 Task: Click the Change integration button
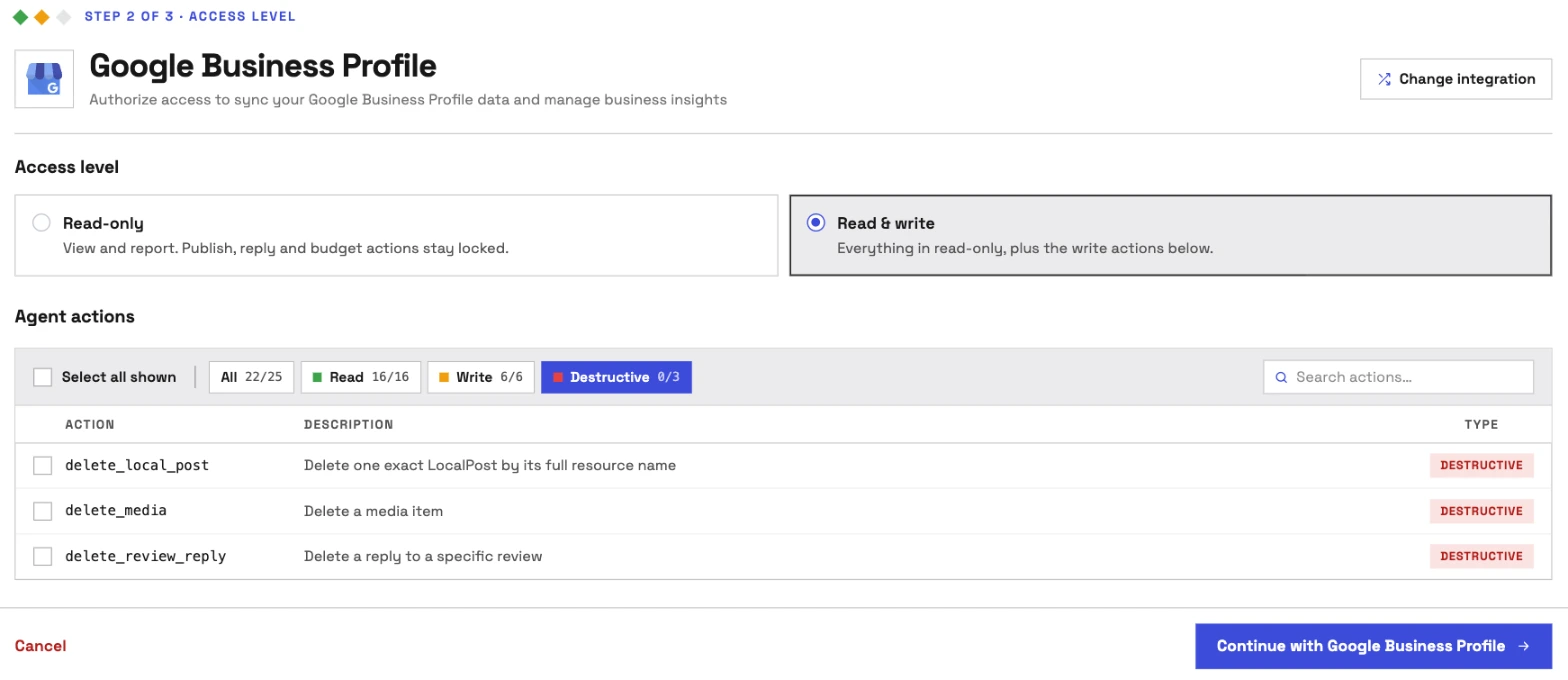pos(1456,79)
